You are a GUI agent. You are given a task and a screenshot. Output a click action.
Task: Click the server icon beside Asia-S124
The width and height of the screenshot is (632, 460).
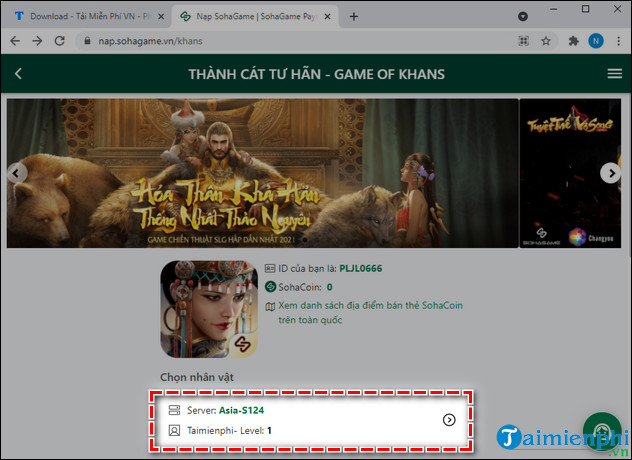pos(174,410)
